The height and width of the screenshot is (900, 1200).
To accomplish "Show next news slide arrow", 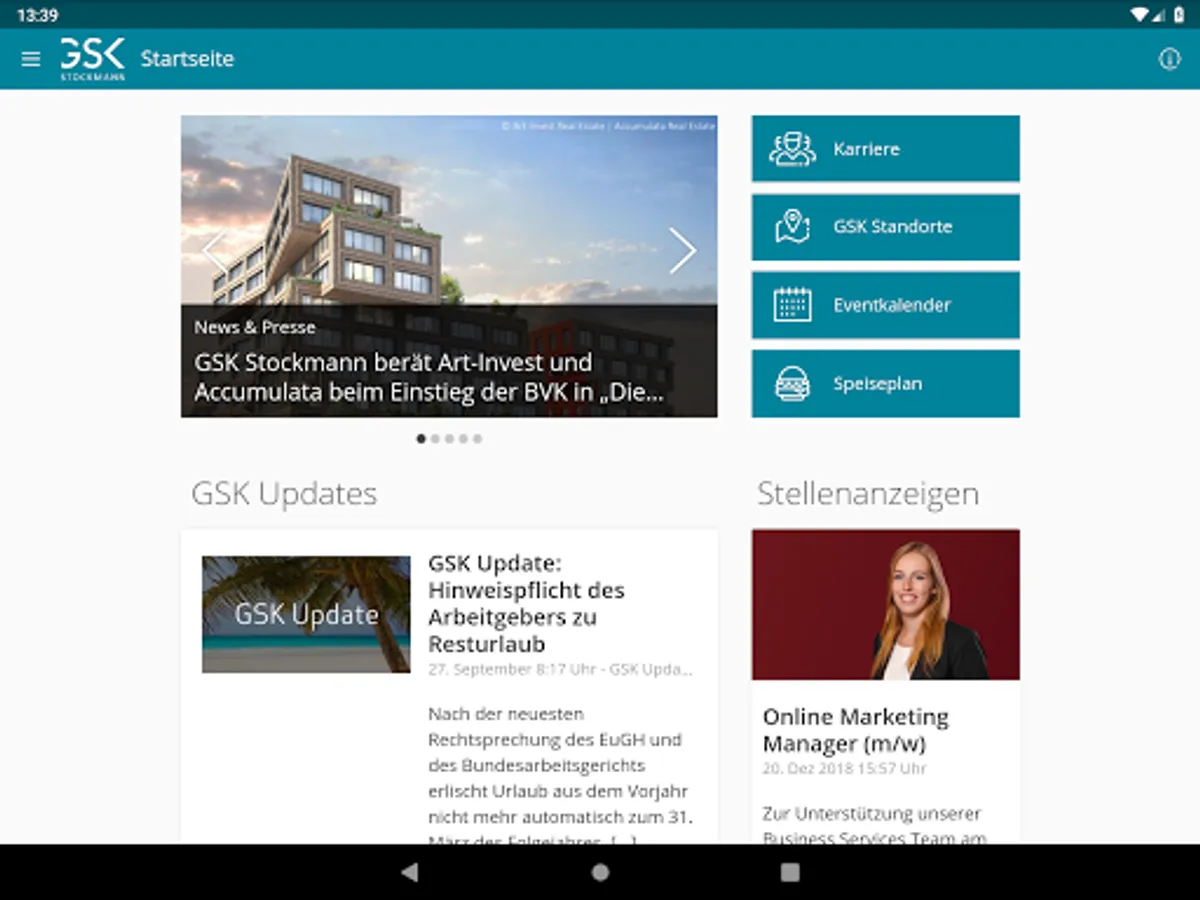I will click(x=683, y=251).
